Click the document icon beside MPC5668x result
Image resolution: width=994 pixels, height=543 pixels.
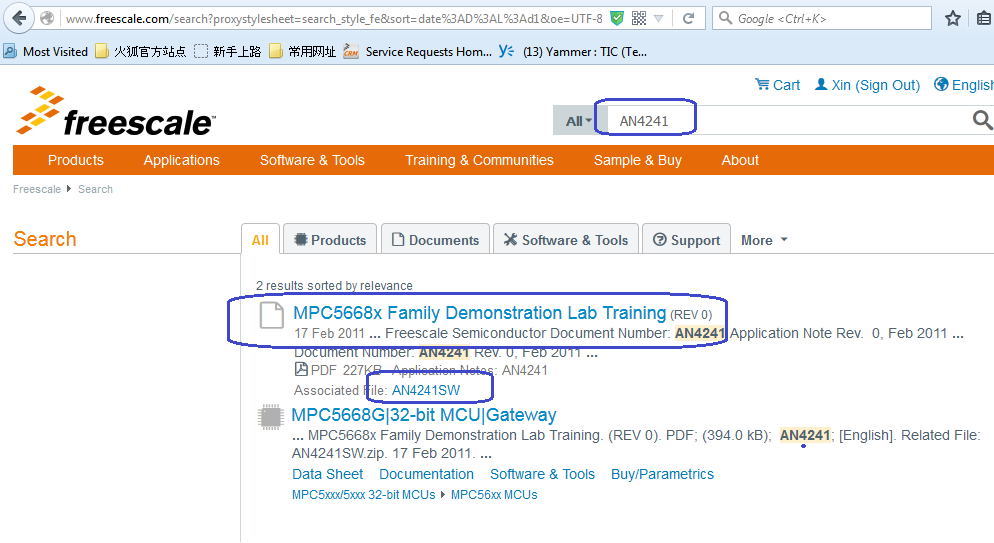coord(271,315)
